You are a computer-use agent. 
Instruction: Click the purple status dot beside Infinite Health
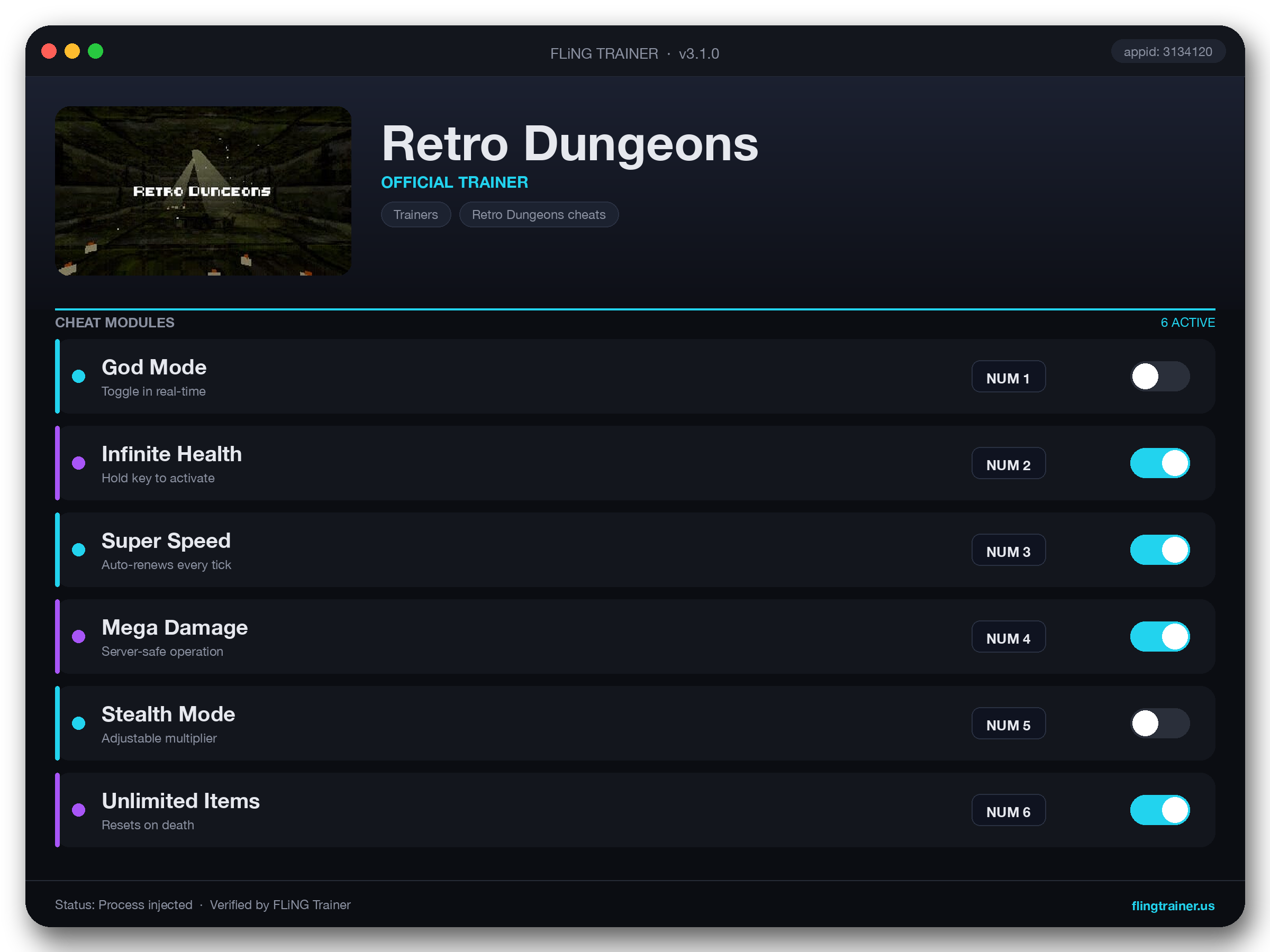pos(79,463)
